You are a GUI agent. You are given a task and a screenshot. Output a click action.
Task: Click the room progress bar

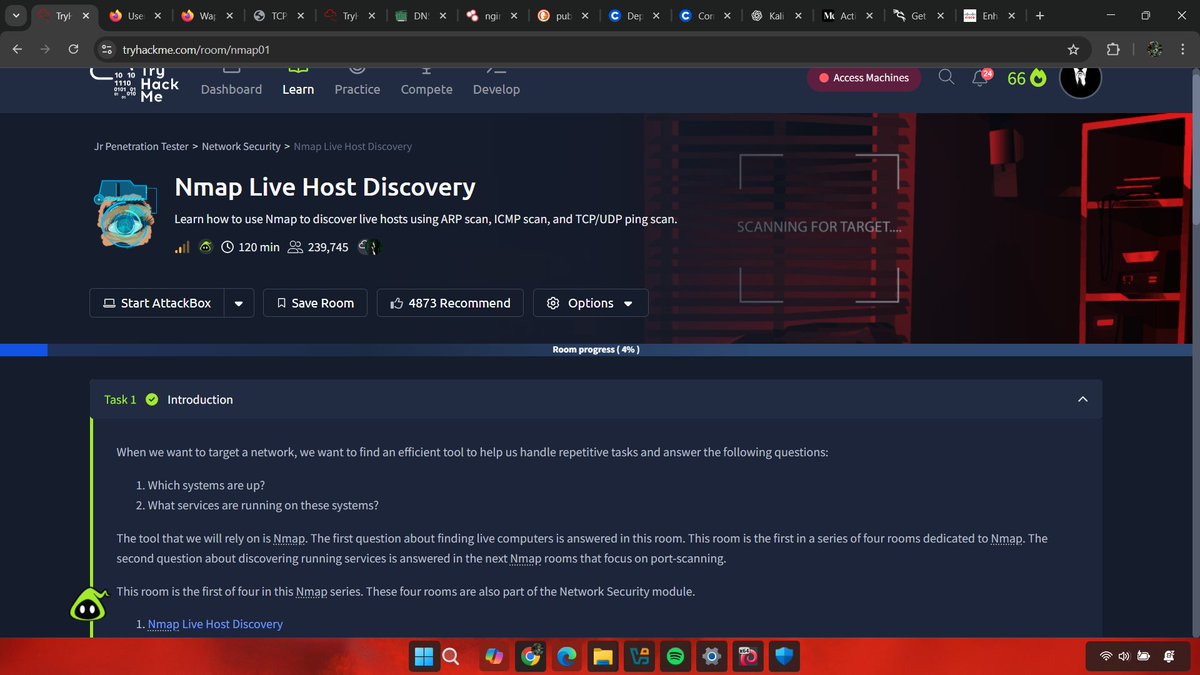point(595,350)
